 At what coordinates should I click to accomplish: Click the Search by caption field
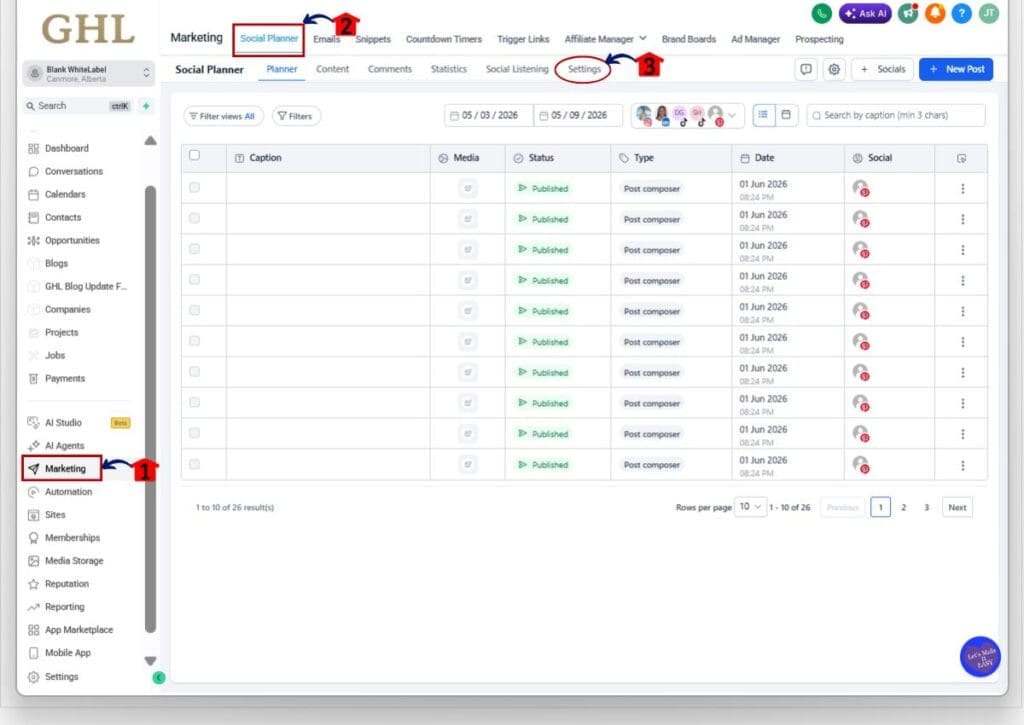pos(895,116)
